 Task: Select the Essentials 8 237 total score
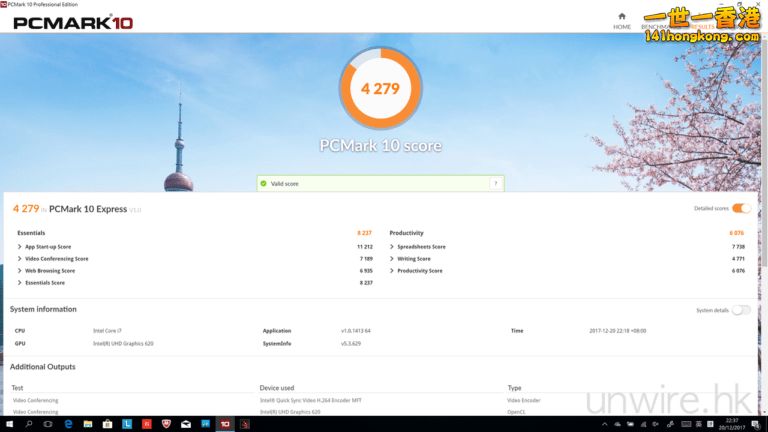(364, 233)
